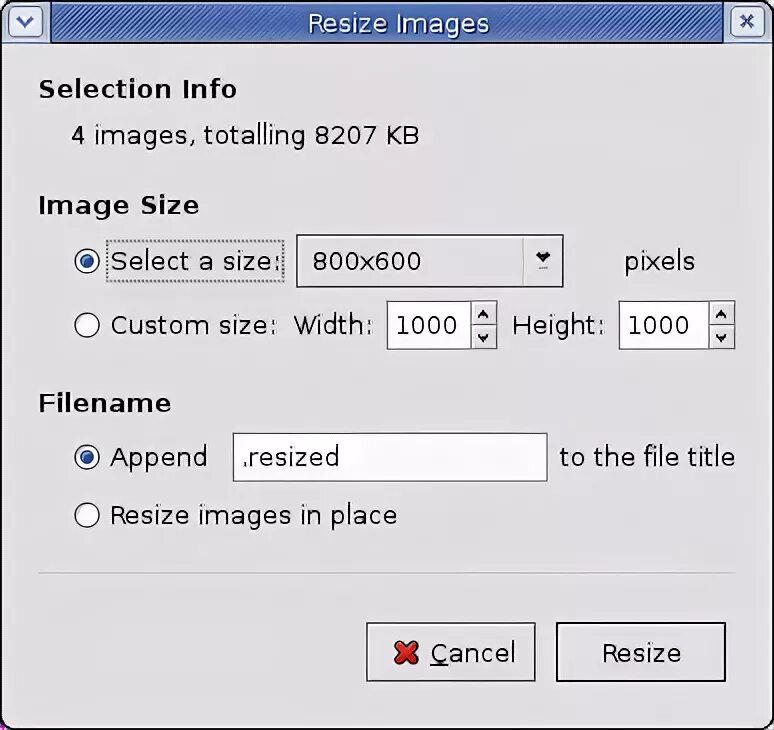Image resolution: width=774 pixels, height=730 pixels.
Task: Increase Height with the up arrow
Action: pos(721,314)
